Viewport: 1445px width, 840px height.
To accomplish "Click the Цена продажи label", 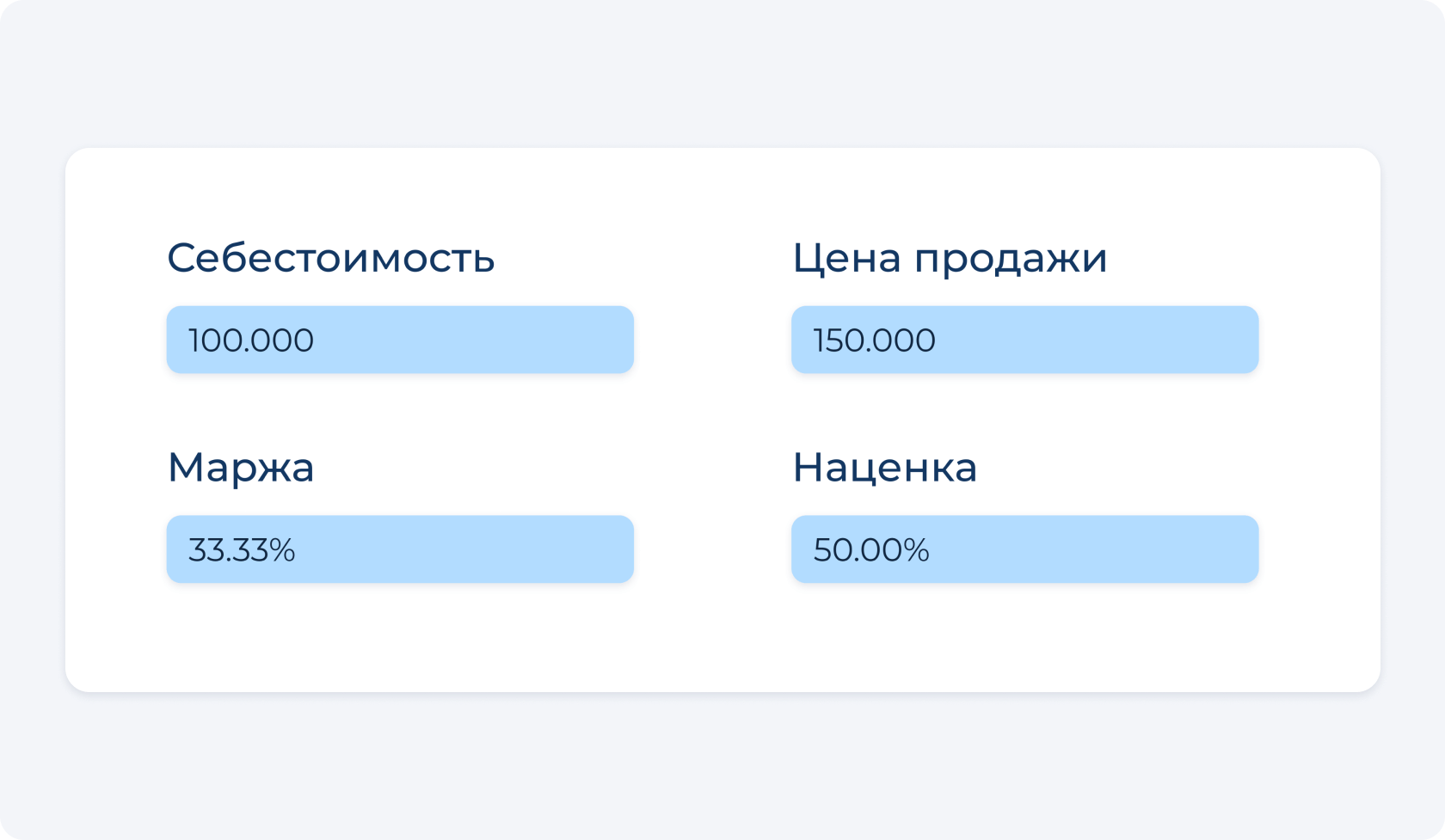I will pyautogui.click(x=950, y=258).
